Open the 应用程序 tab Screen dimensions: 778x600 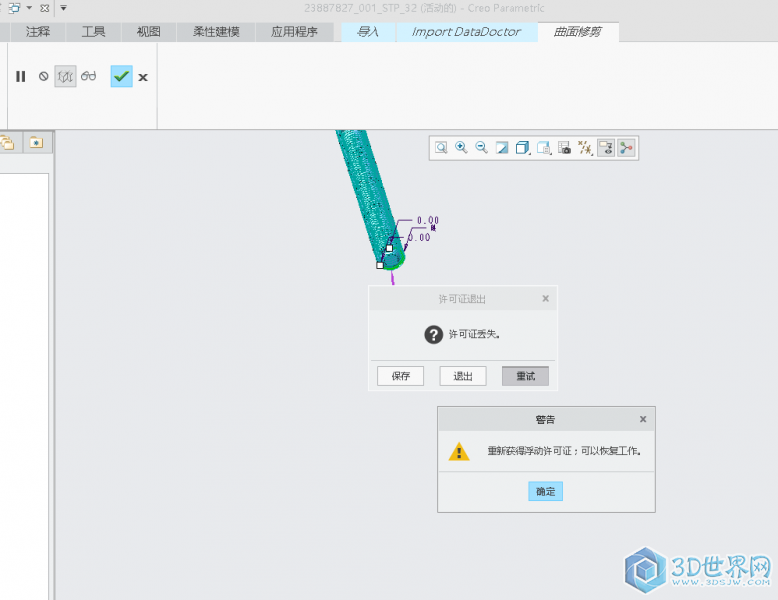(294, 32)
